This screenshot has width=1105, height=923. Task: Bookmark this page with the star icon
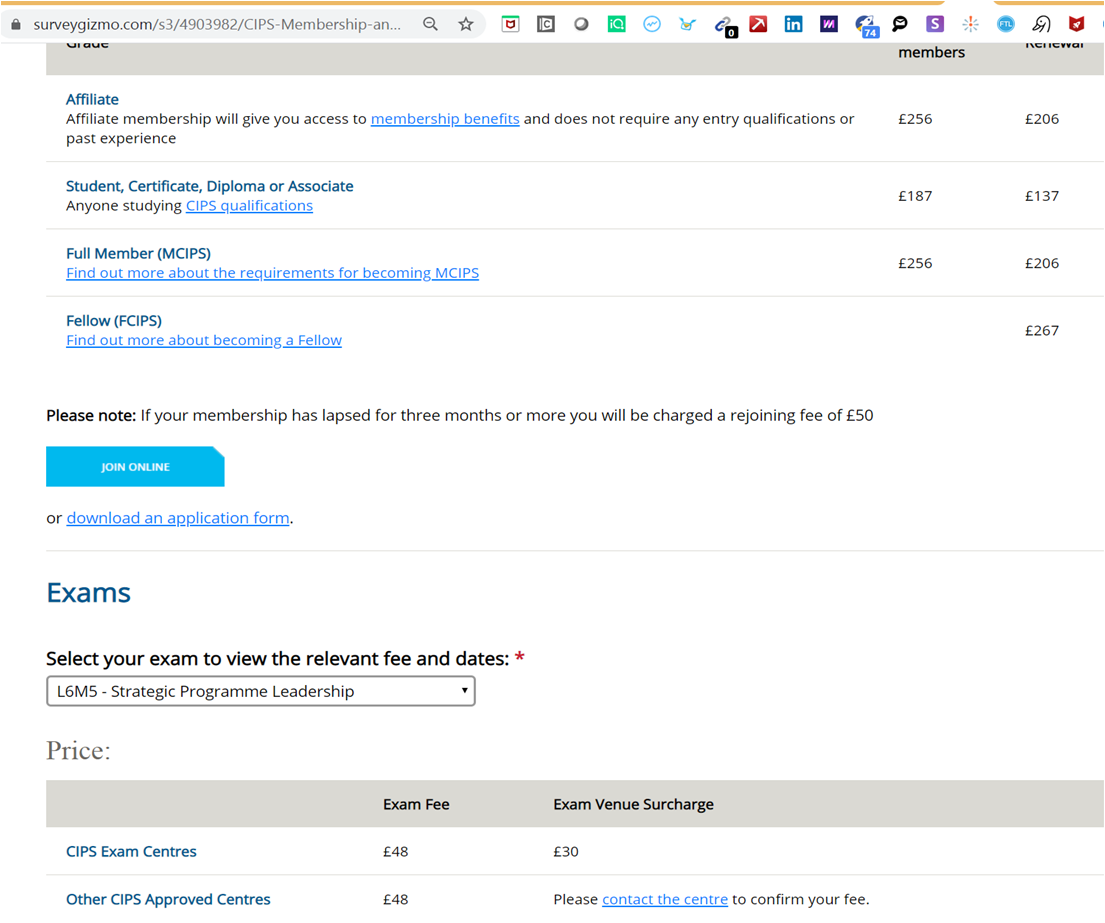pyautogui.click(x=466, y=24)
